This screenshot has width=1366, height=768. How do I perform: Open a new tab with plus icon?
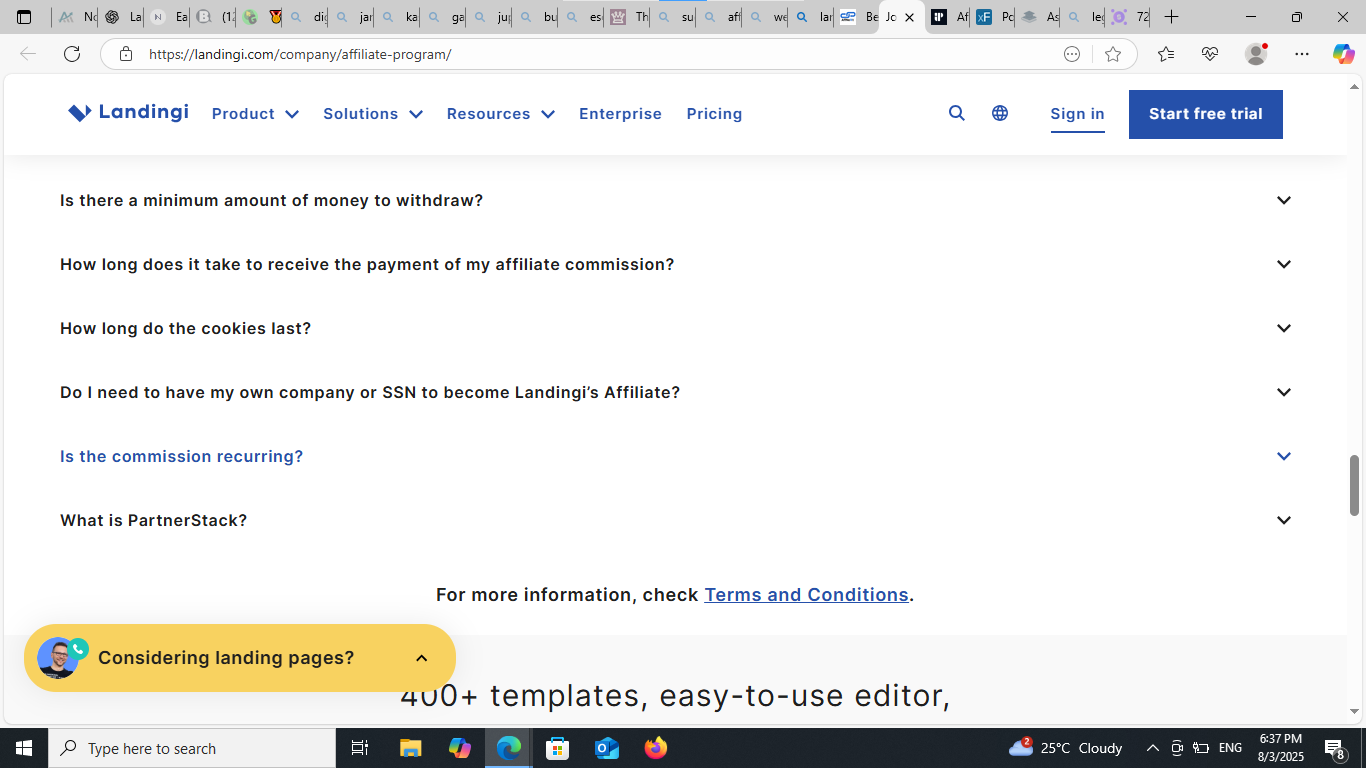click(x=1171, y=17)
